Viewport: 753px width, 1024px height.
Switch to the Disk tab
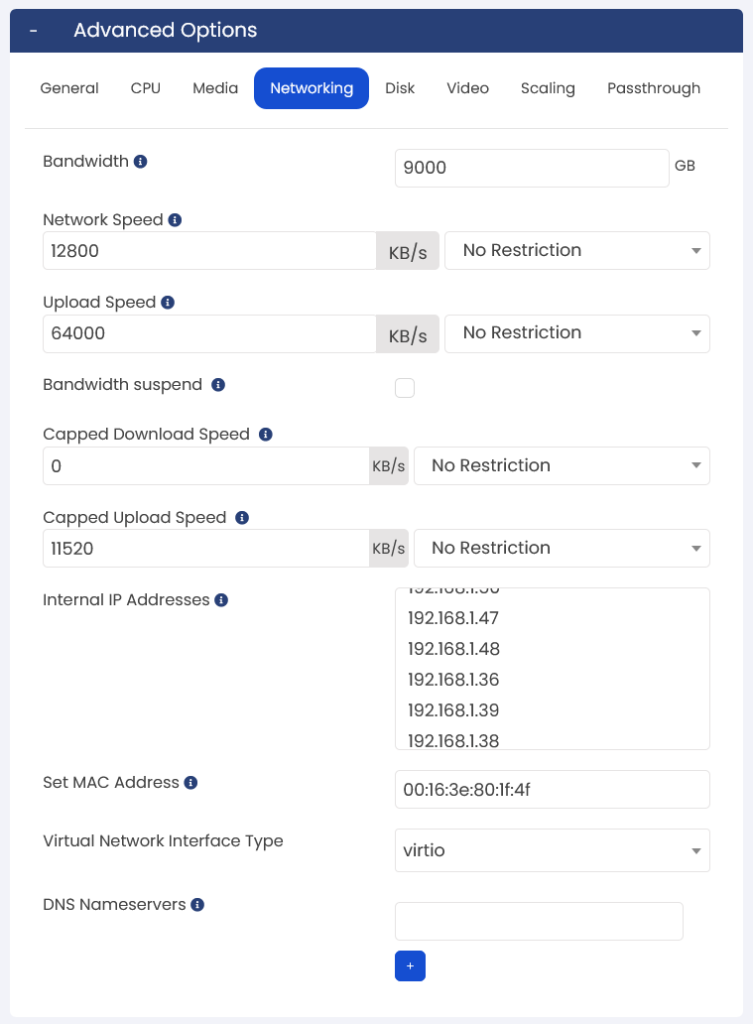coord(400,88)
